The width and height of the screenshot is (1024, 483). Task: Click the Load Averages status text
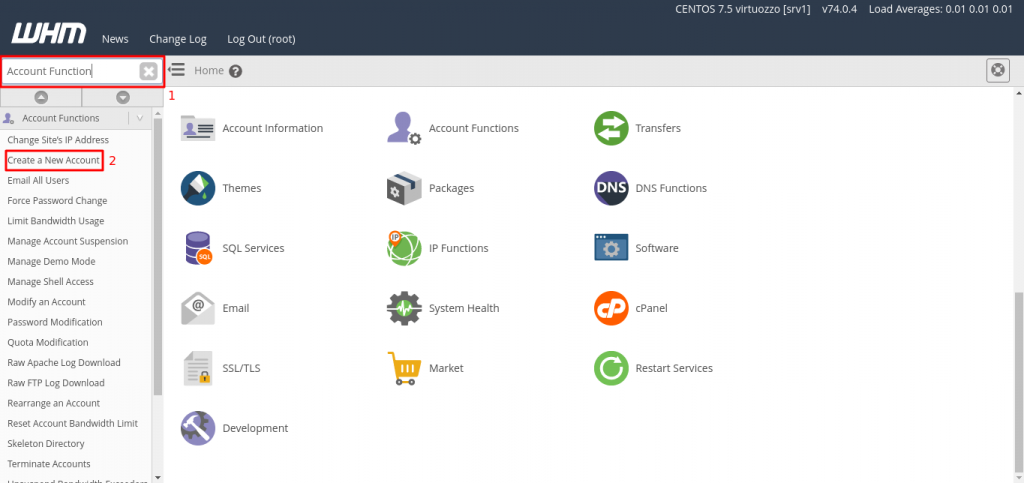click(x=940, y=10)
